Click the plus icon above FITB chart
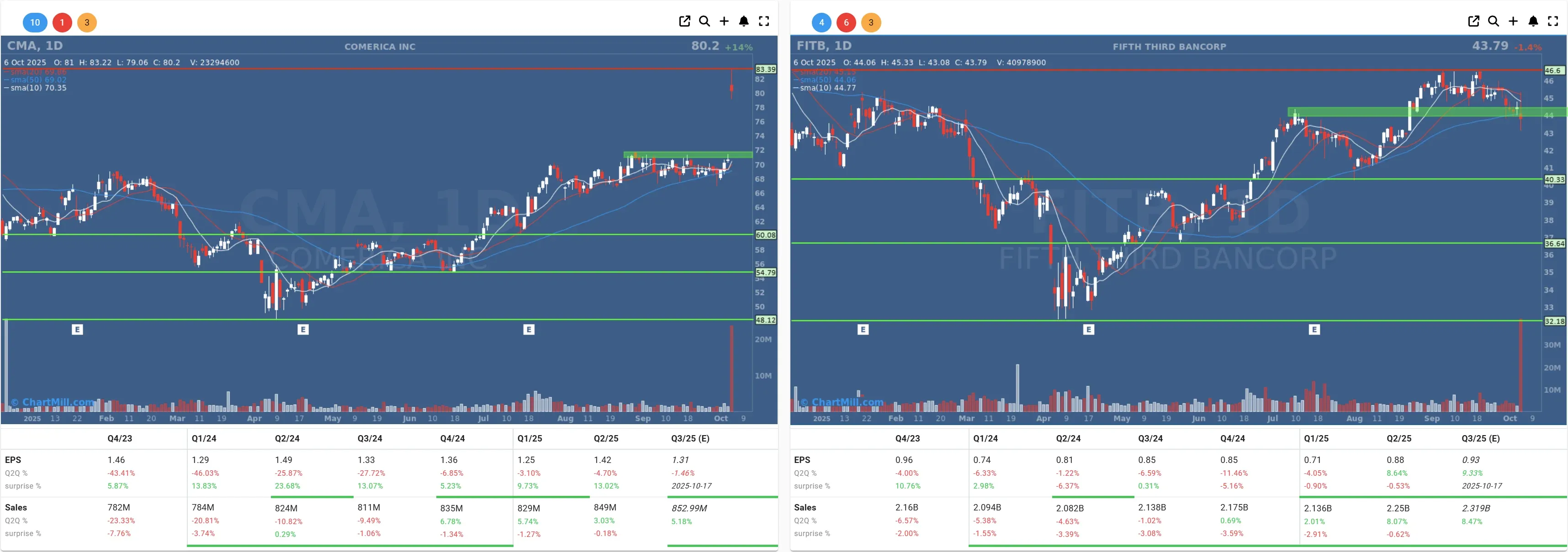Viewport: 1568px width, 552px height. (1513, 21)
